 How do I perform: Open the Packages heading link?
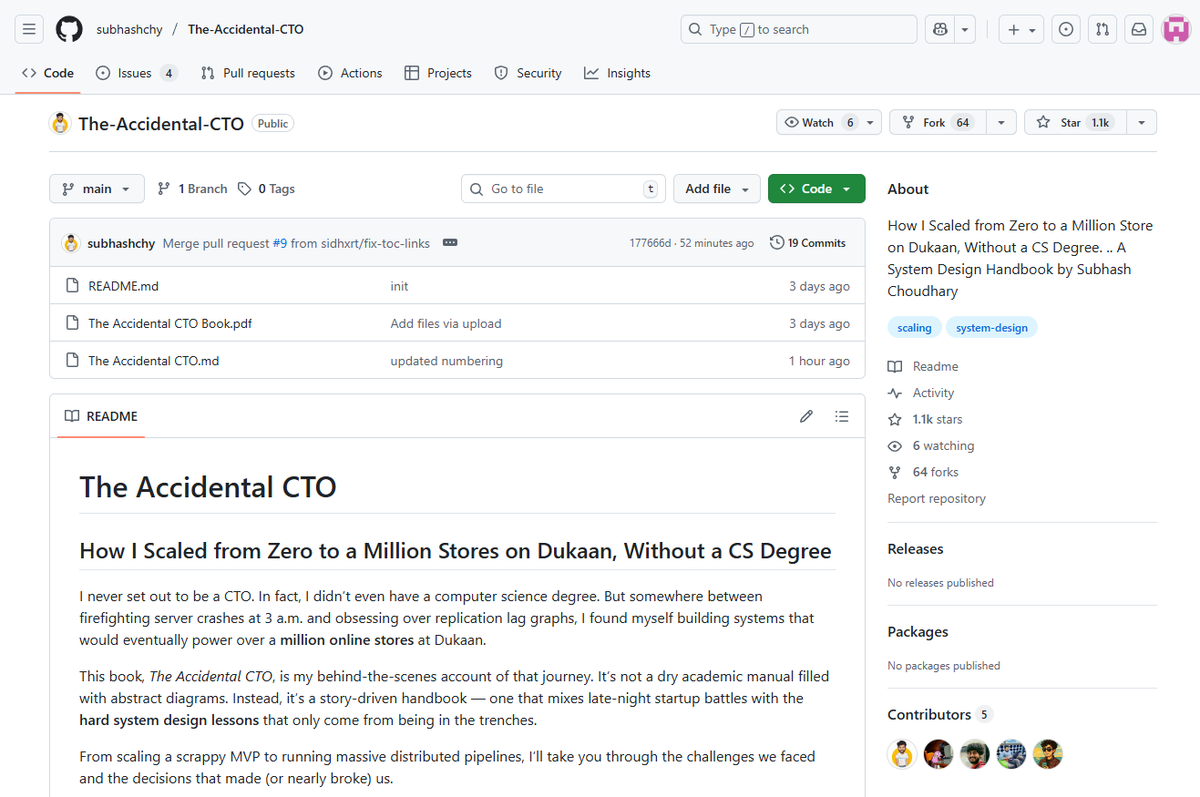pos(918,632)
